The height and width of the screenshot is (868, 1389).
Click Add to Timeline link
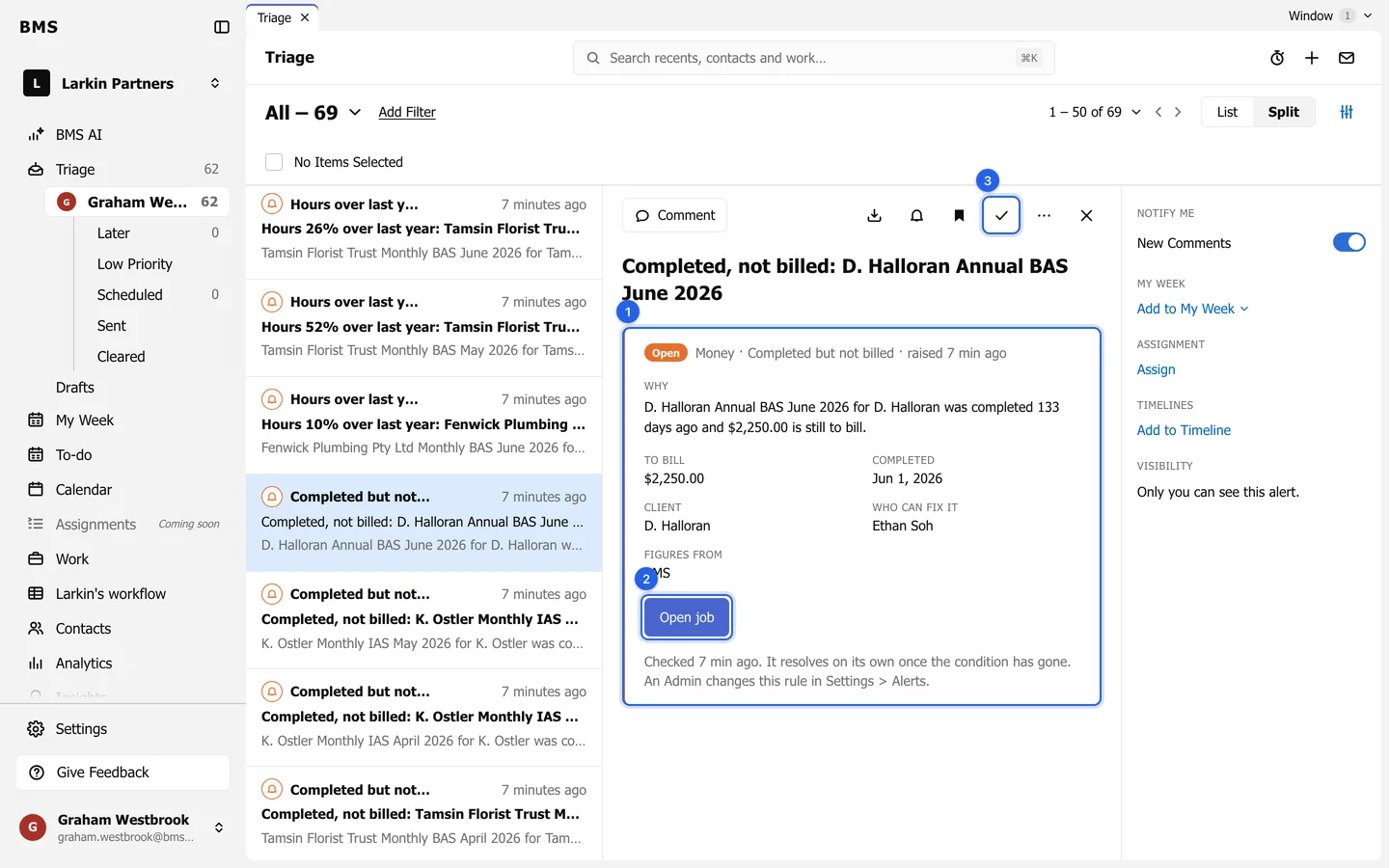pos(1184,430)
